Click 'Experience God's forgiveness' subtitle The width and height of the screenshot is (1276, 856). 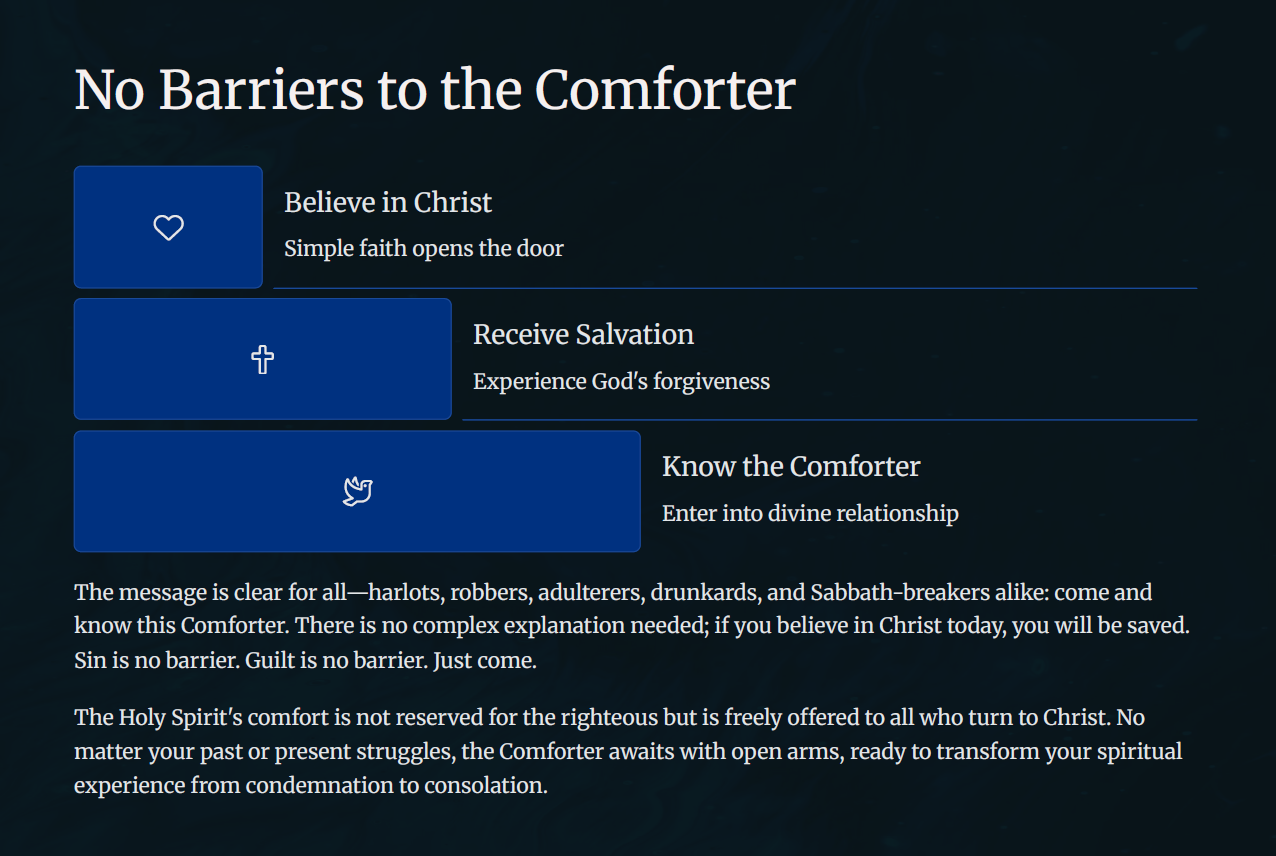(621, 381)
